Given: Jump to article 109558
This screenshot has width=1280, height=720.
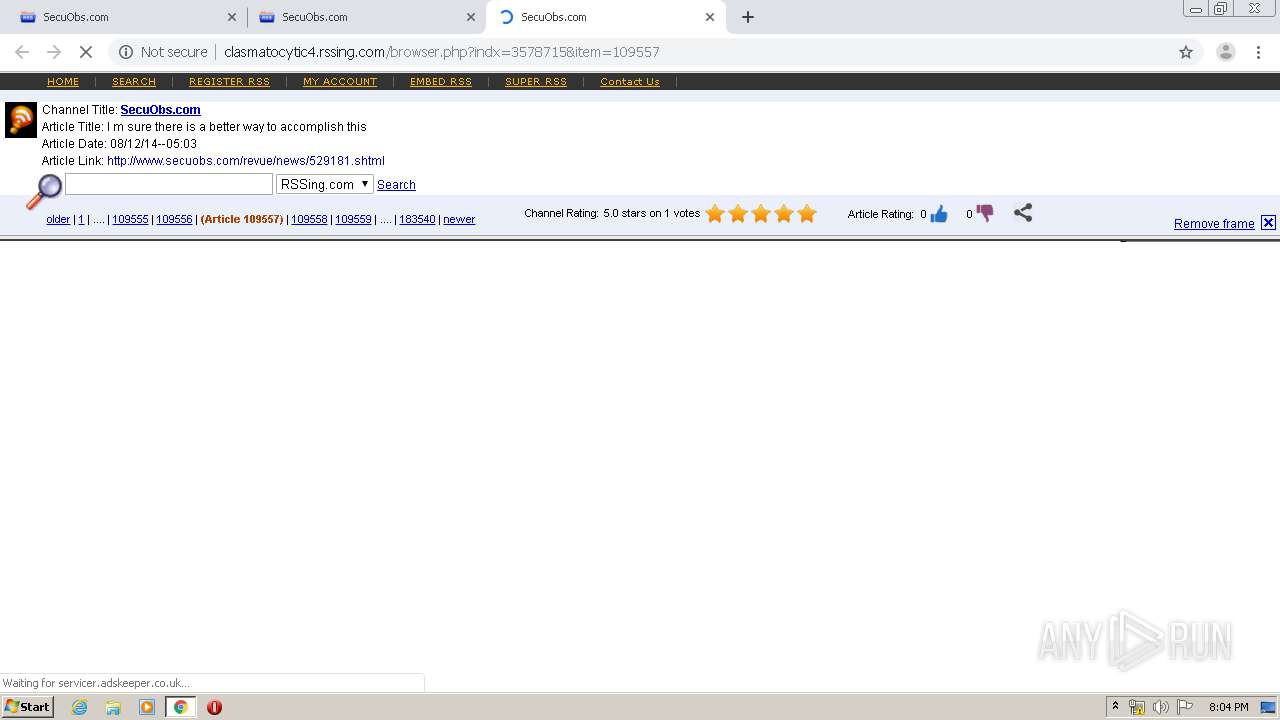Looking at the screenshot, I should (x=309, y=219).
